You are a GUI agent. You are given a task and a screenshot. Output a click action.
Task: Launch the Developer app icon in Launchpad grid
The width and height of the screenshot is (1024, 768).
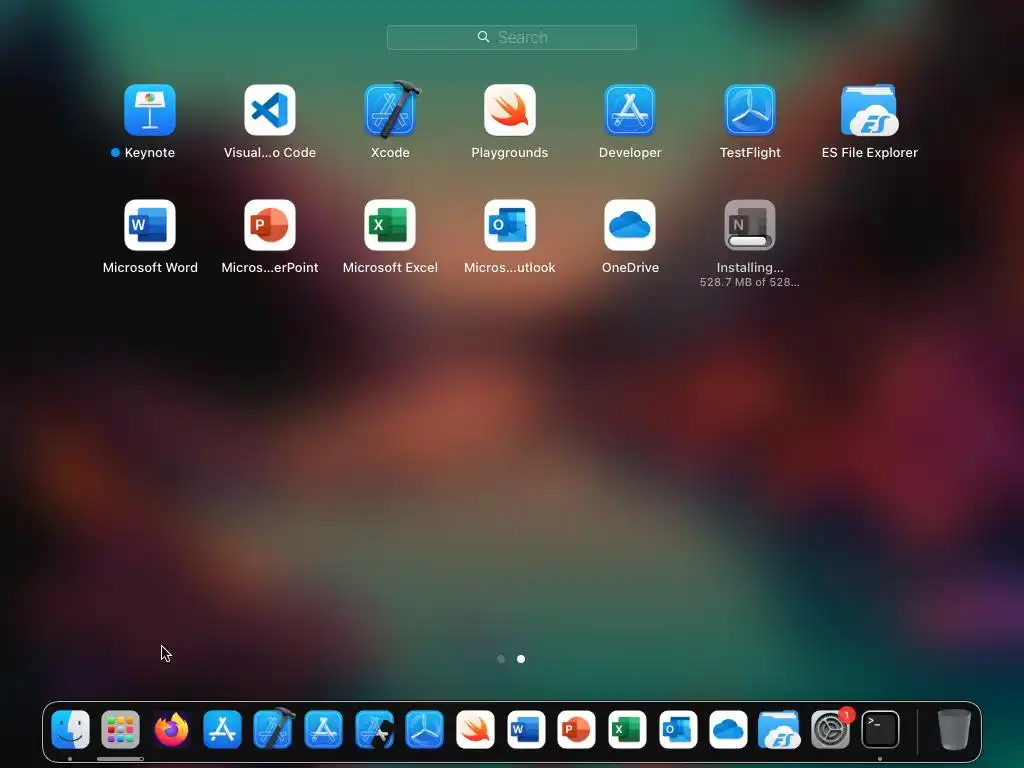pyautogui.click(x=630, y=110)
